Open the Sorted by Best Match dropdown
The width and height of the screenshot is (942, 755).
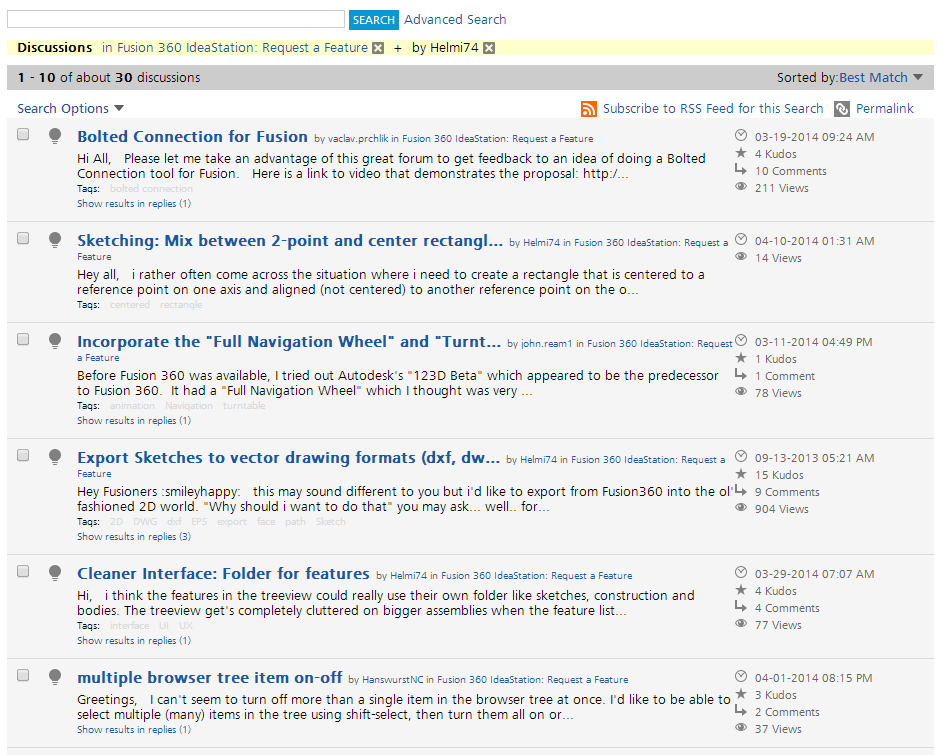click(880, 77)
